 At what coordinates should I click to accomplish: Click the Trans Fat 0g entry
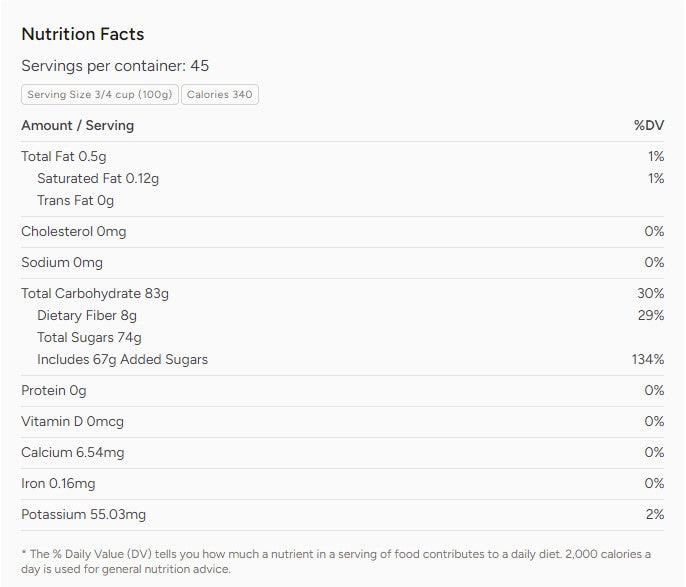point(76,201)
